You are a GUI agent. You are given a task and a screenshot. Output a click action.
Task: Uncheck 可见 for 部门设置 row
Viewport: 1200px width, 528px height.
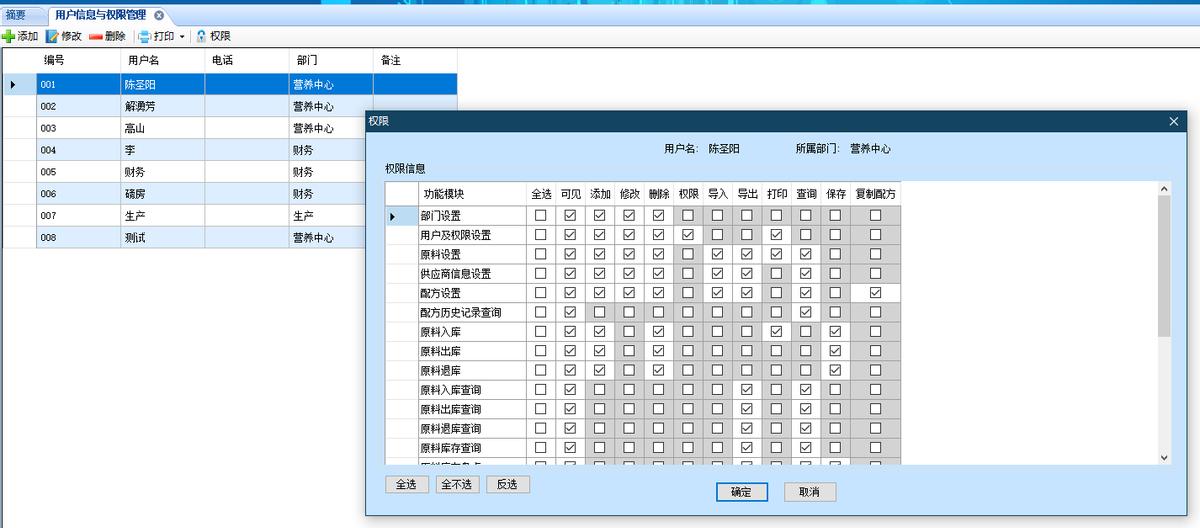[x=570, y=215]
